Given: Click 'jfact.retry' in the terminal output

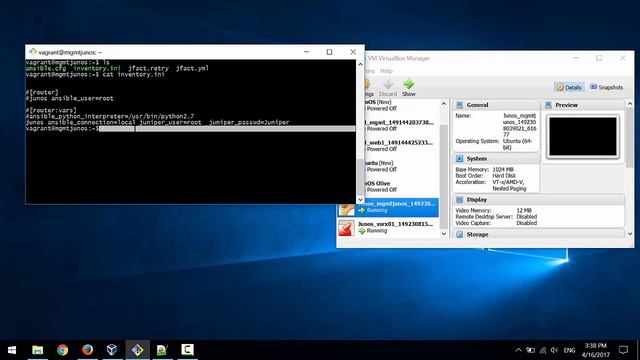Looking at the screenshot, I should 149,69.
